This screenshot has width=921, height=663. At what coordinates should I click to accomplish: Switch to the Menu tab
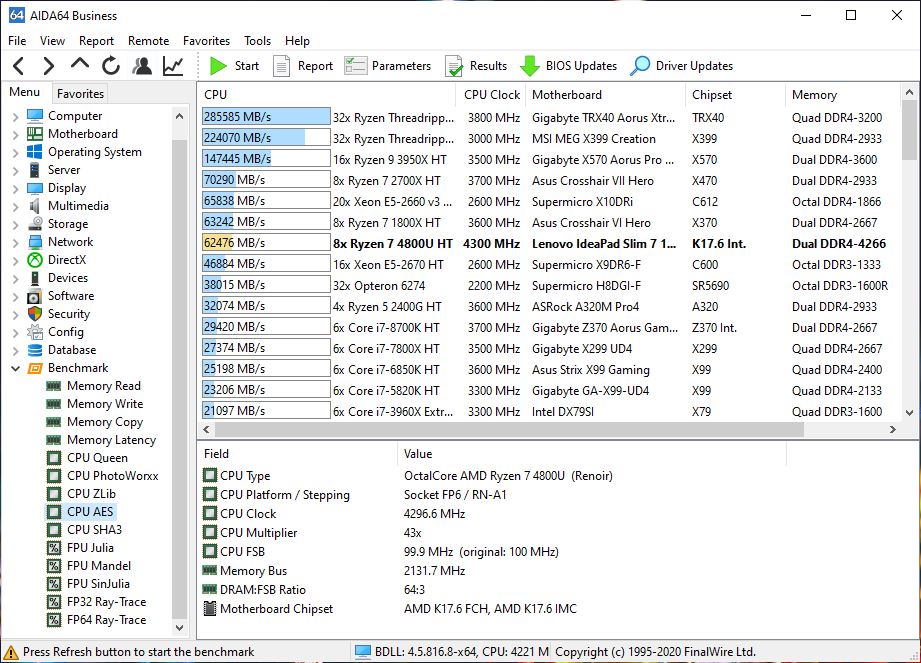pos(25,92)
